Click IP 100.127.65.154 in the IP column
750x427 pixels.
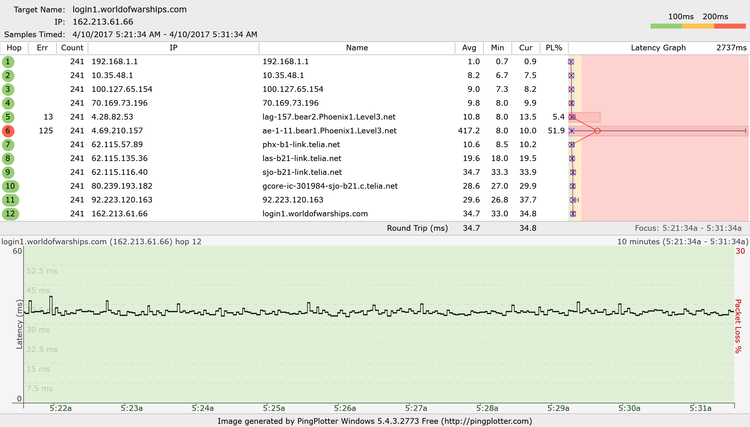122,89
